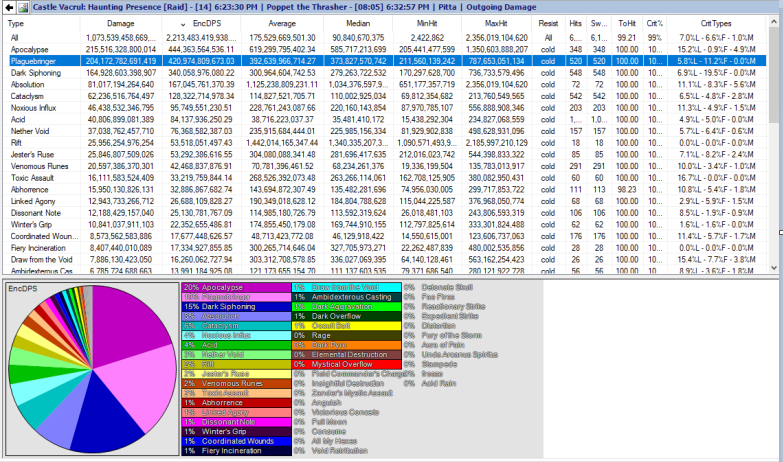783x462 pixels.
Task: Click the picture export icon
Action: click(x=23, y=7)
